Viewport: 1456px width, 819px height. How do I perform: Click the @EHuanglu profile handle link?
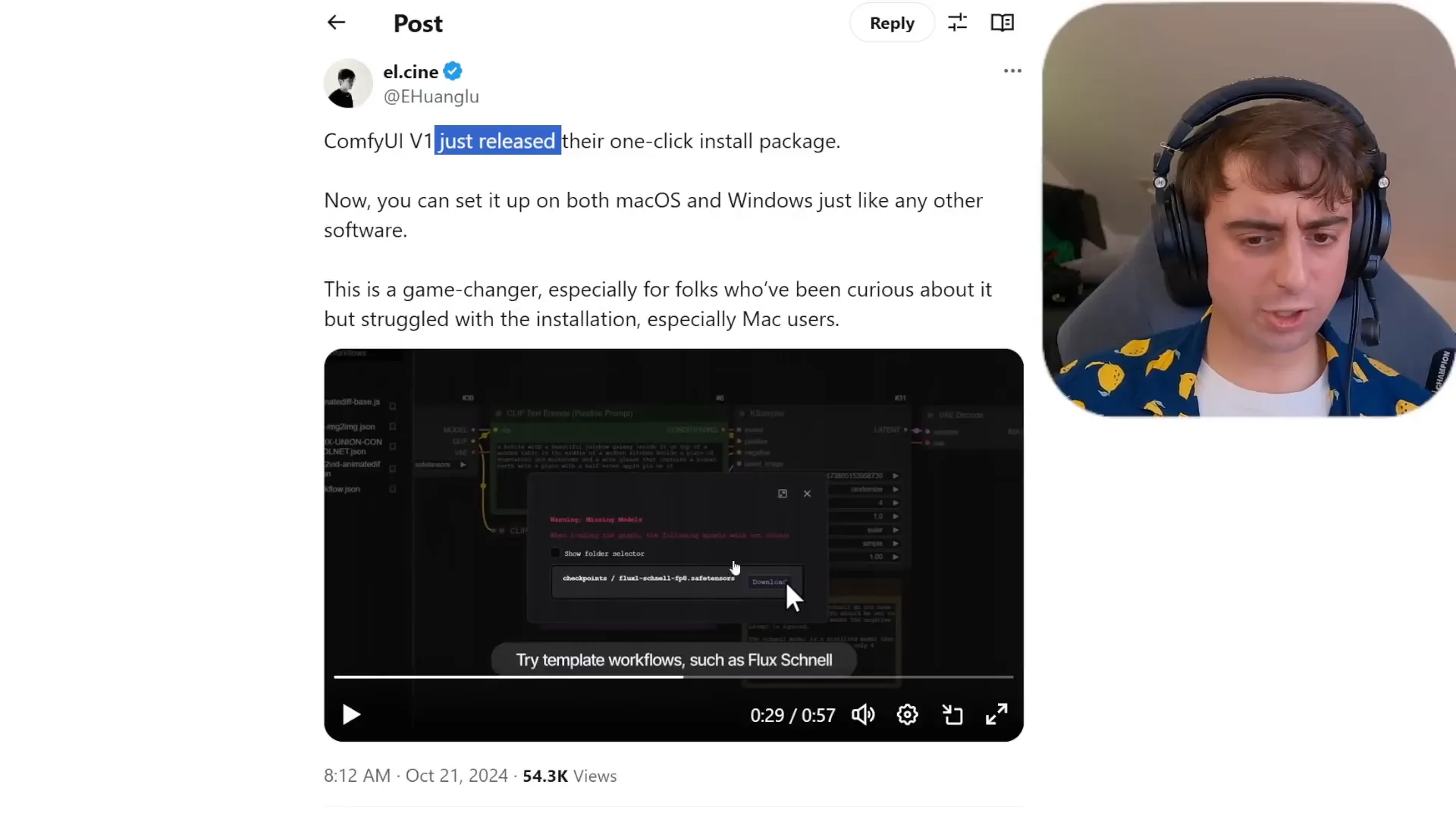click(431, 96)
